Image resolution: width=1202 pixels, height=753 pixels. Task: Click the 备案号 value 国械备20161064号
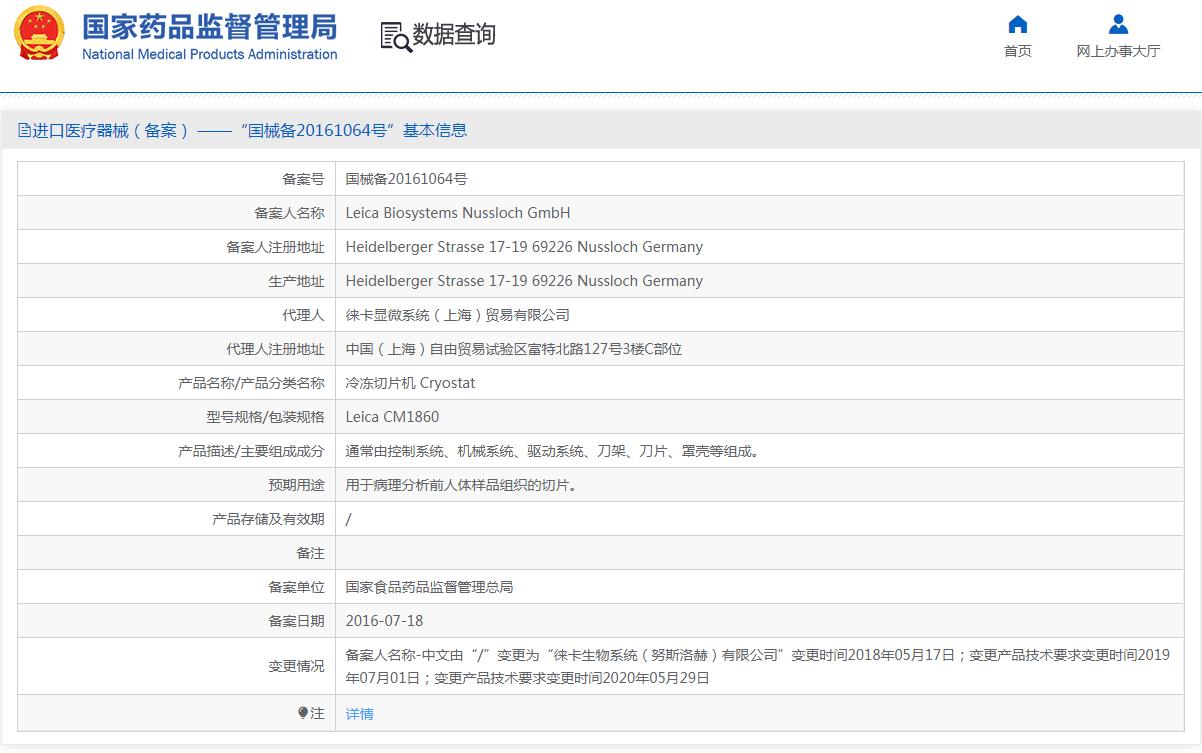point(406,179)
